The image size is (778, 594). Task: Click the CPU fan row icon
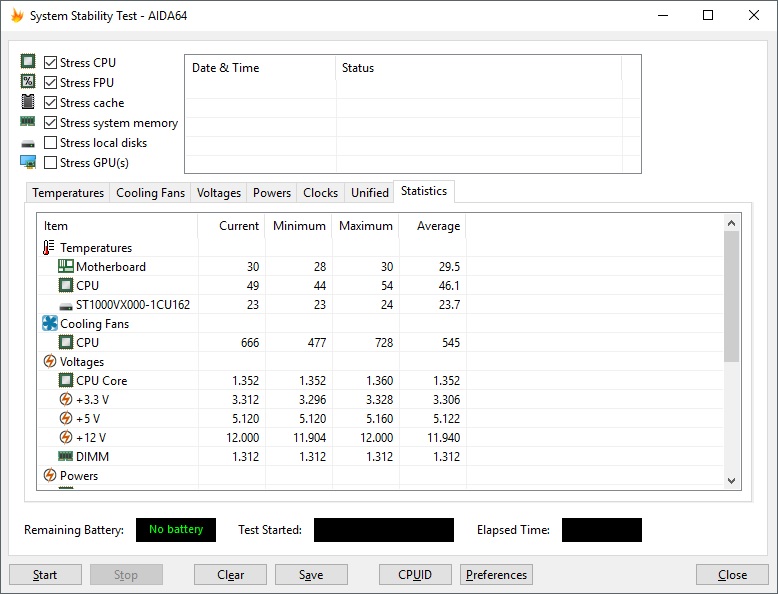[x=65, y=342]
